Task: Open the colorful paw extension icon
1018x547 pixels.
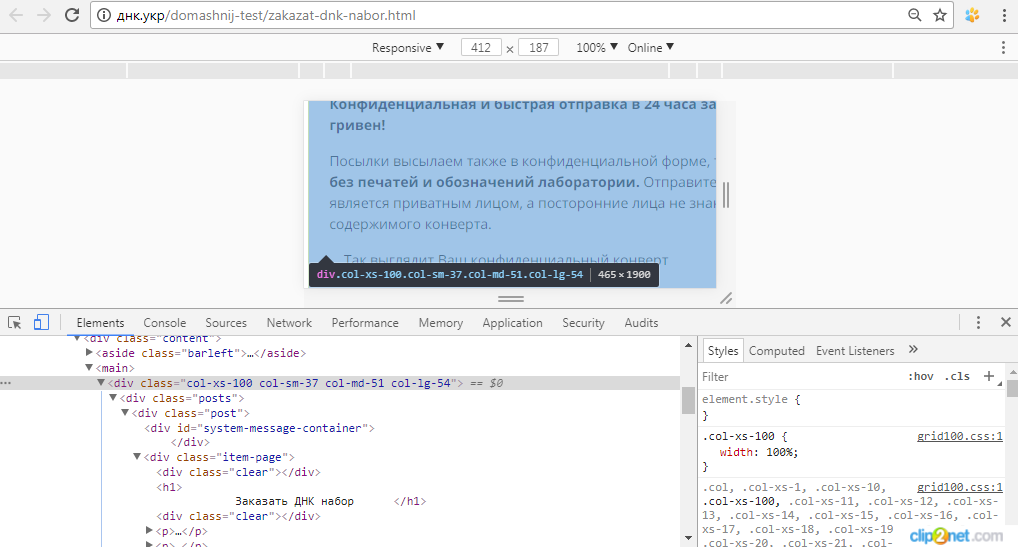Action: click(x=972, y=15)
